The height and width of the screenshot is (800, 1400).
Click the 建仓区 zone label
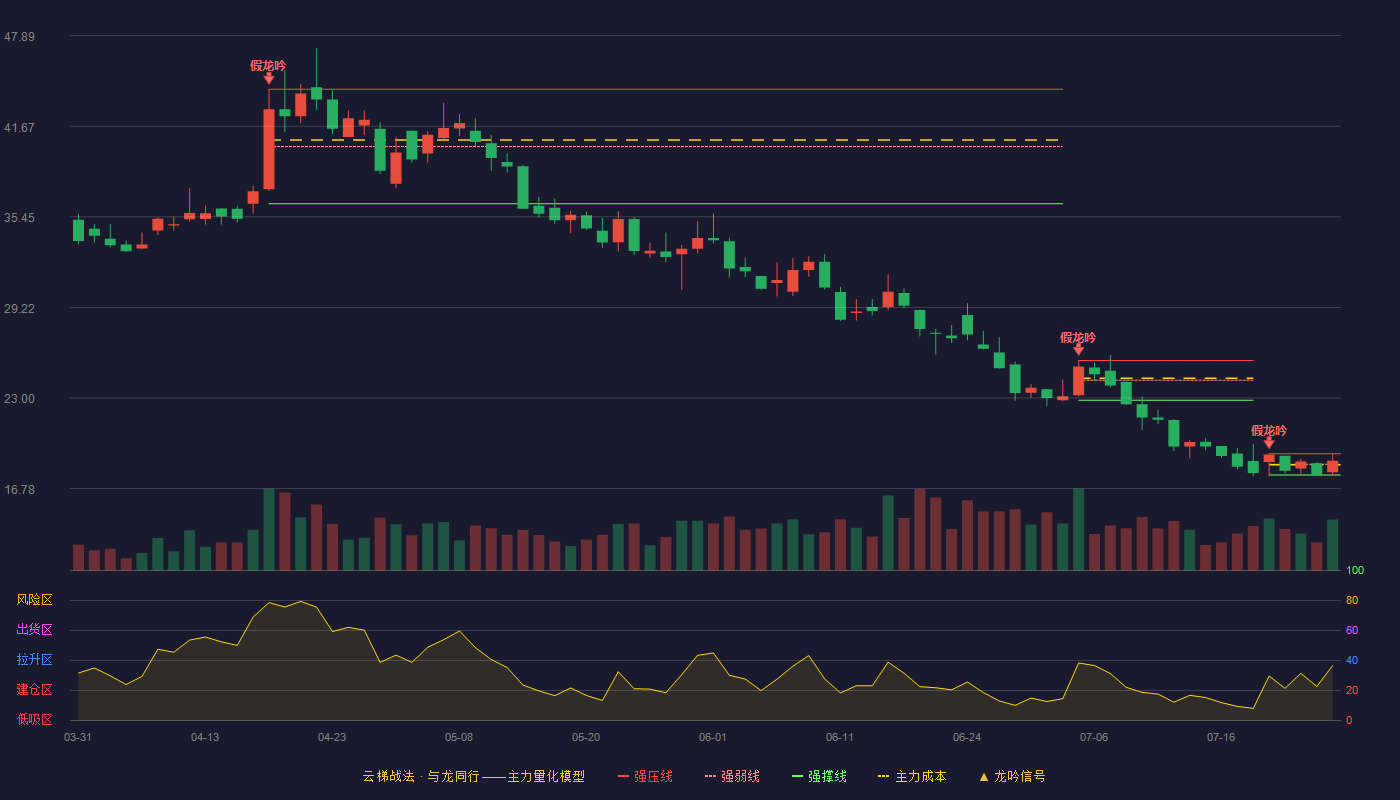34,690
